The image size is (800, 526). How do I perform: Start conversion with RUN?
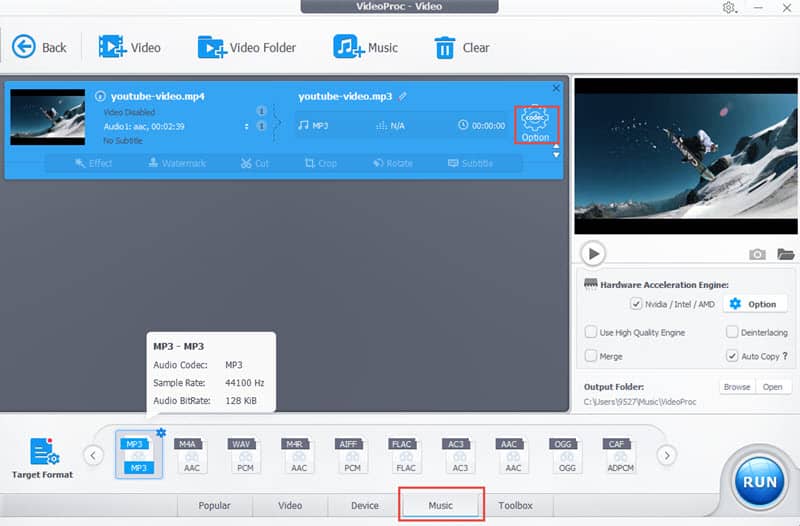click(x=759, y=482)
